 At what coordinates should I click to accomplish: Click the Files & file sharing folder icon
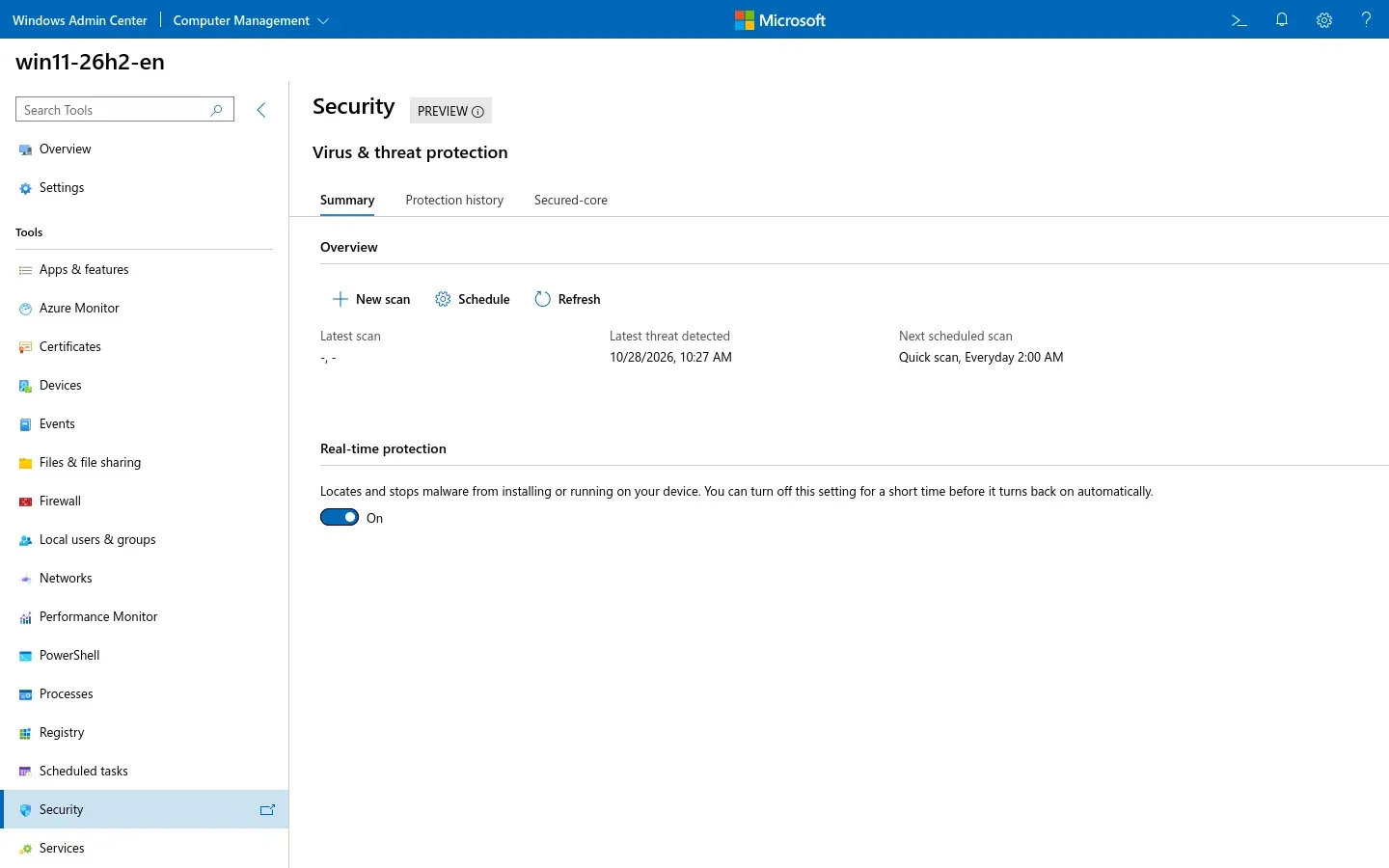tap(26, 463)
